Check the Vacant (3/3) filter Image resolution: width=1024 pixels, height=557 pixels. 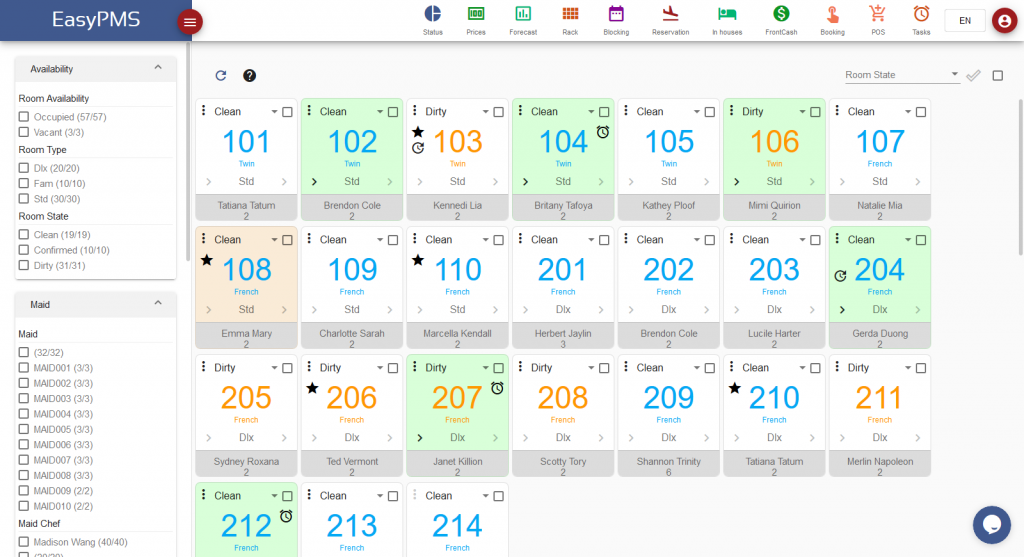coord(24,132)
